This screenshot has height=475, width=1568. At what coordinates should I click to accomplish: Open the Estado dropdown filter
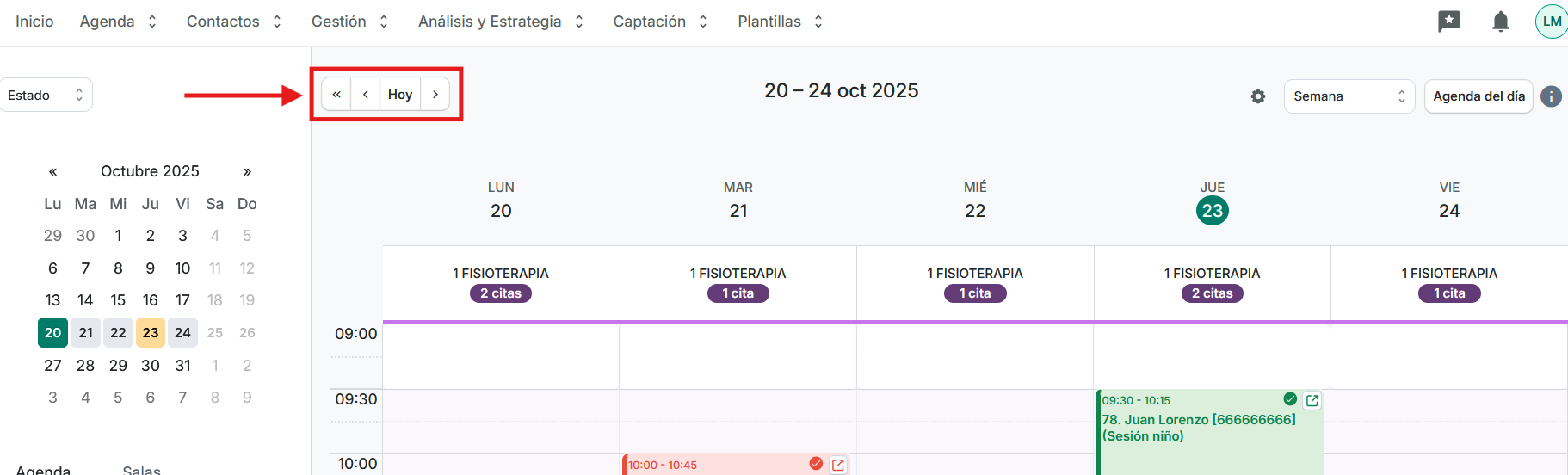tap(46, 95)
